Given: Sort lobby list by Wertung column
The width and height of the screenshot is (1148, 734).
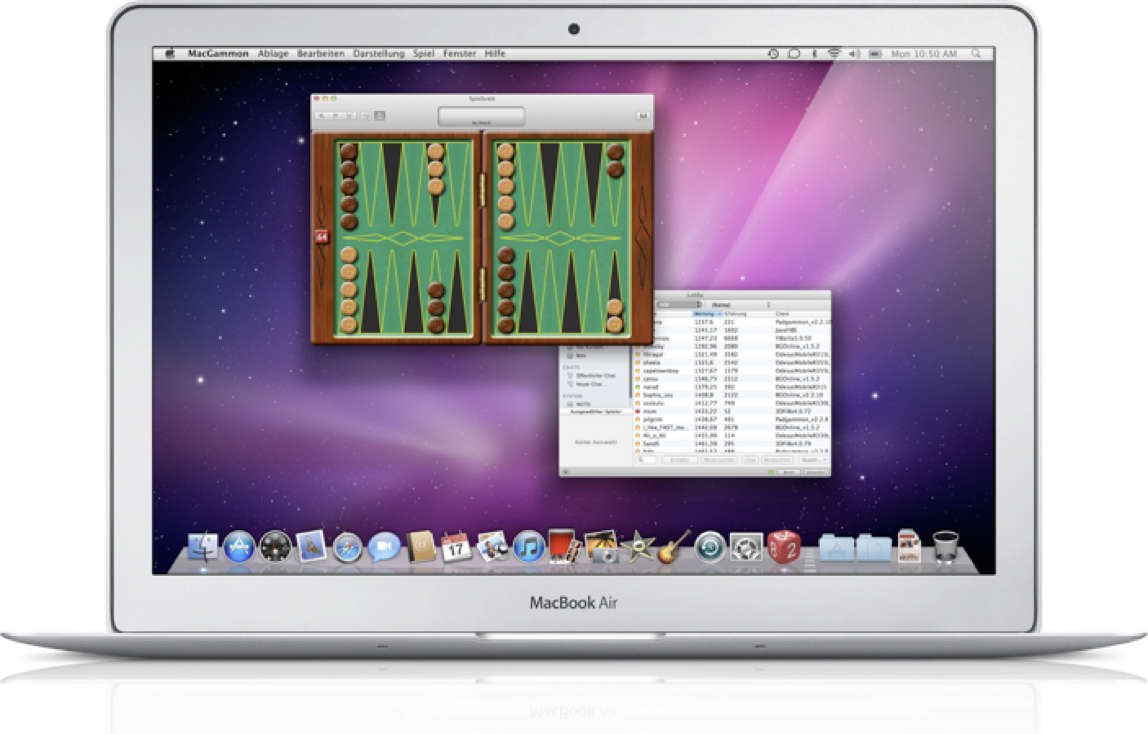Looking at the screenshot, I should [705, 314].
